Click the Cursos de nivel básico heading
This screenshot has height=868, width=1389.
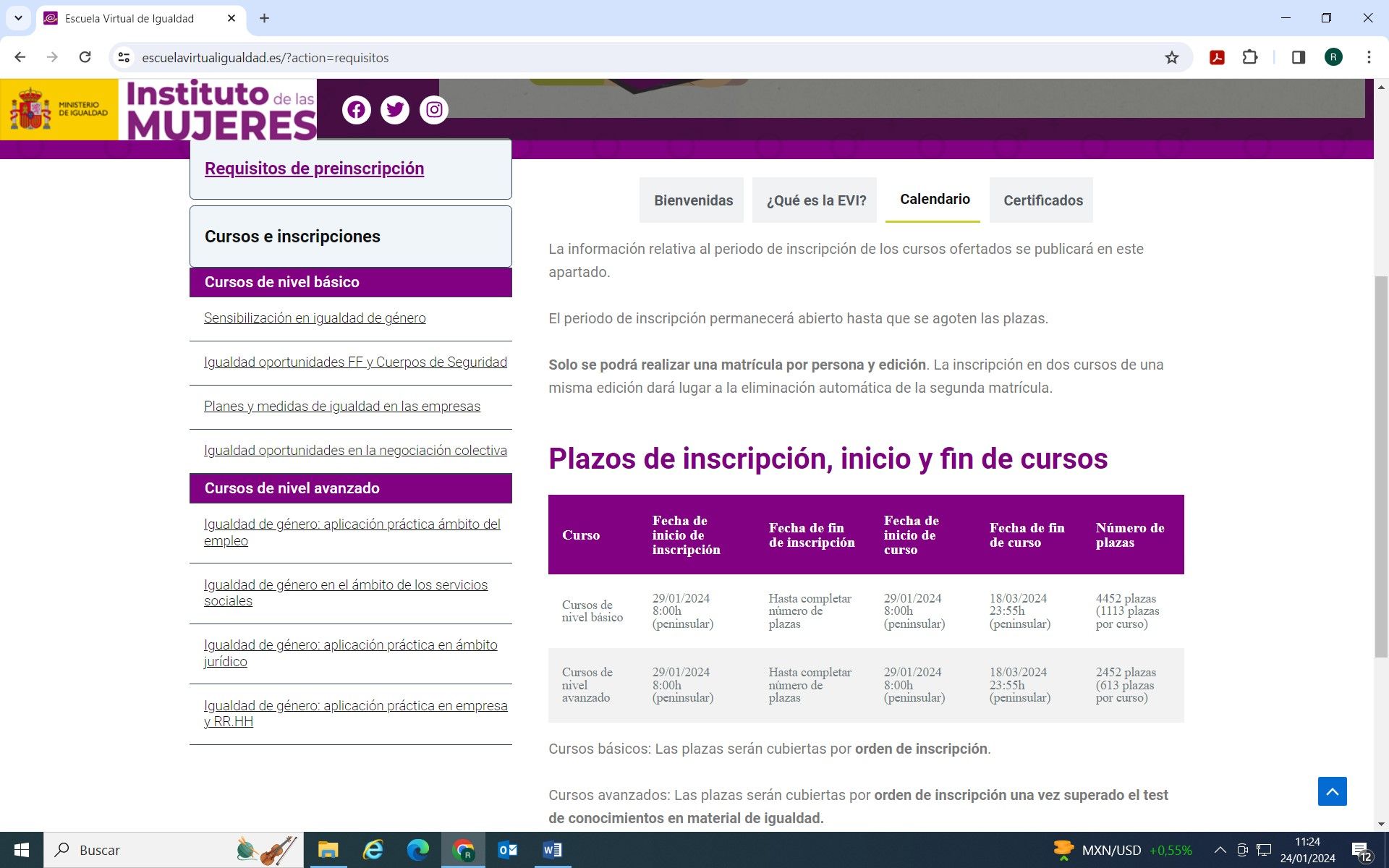click(x=351, y=282)
